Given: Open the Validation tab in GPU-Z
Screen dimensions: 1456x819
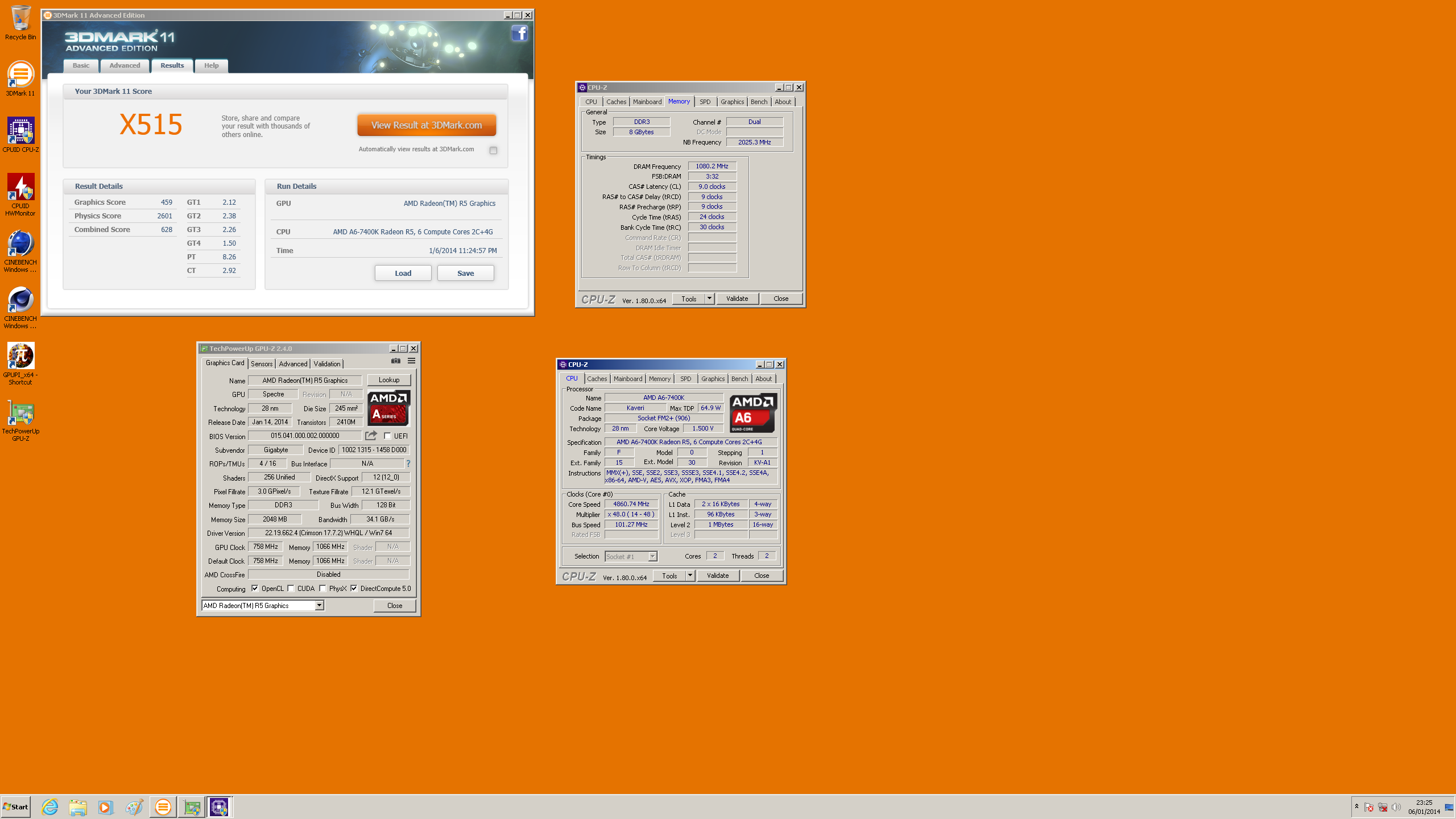Looking at the screenshot, I should pyautogui.click(x=327, y=363).
